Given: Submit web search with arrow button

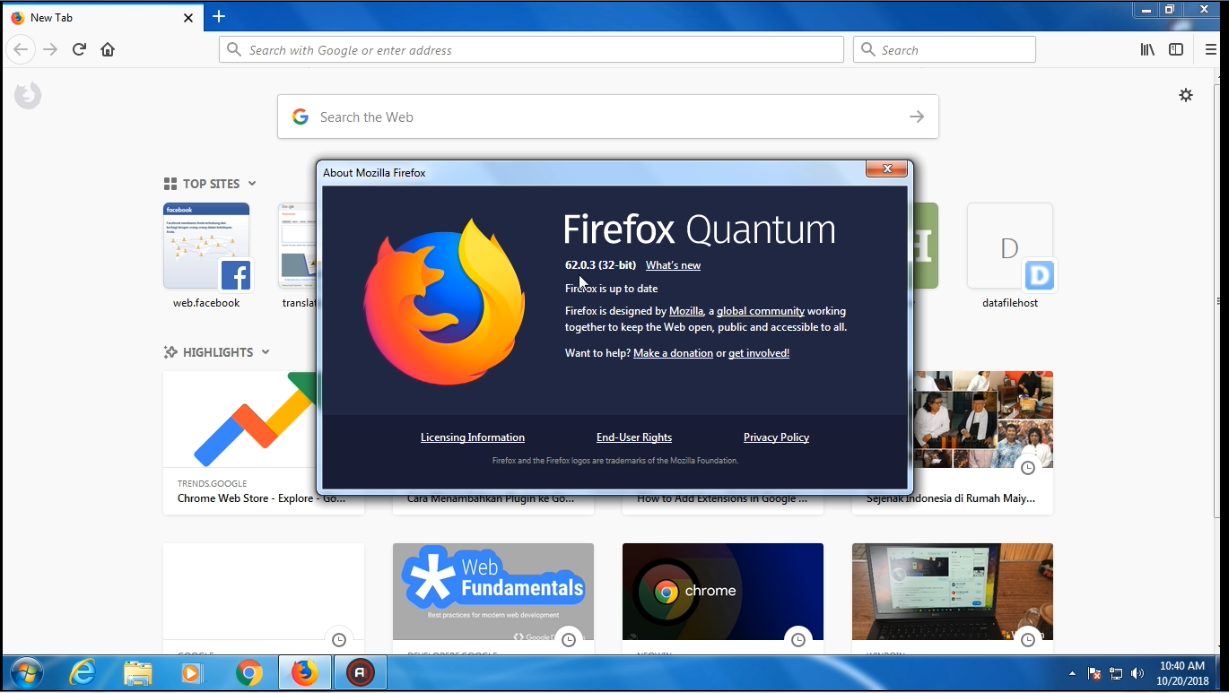Looking at the screenshot, I should click(x=916, y=117).
